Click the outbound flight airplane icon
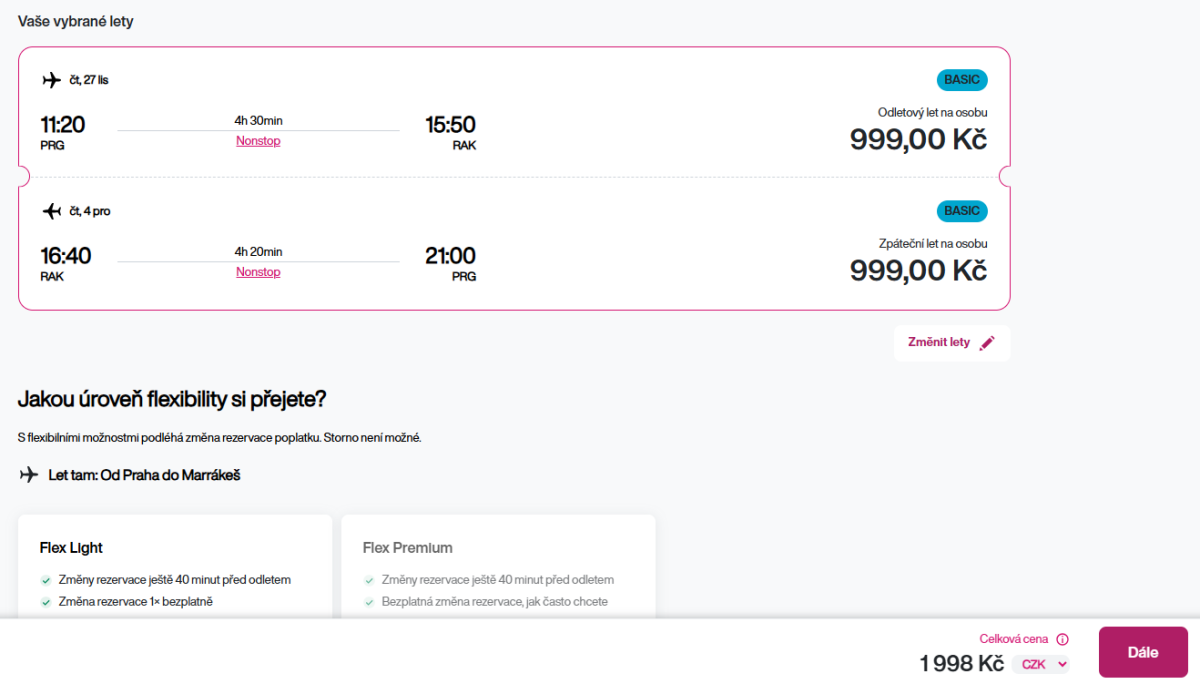Screen dimensions: 1200x684 coord(51,80)
